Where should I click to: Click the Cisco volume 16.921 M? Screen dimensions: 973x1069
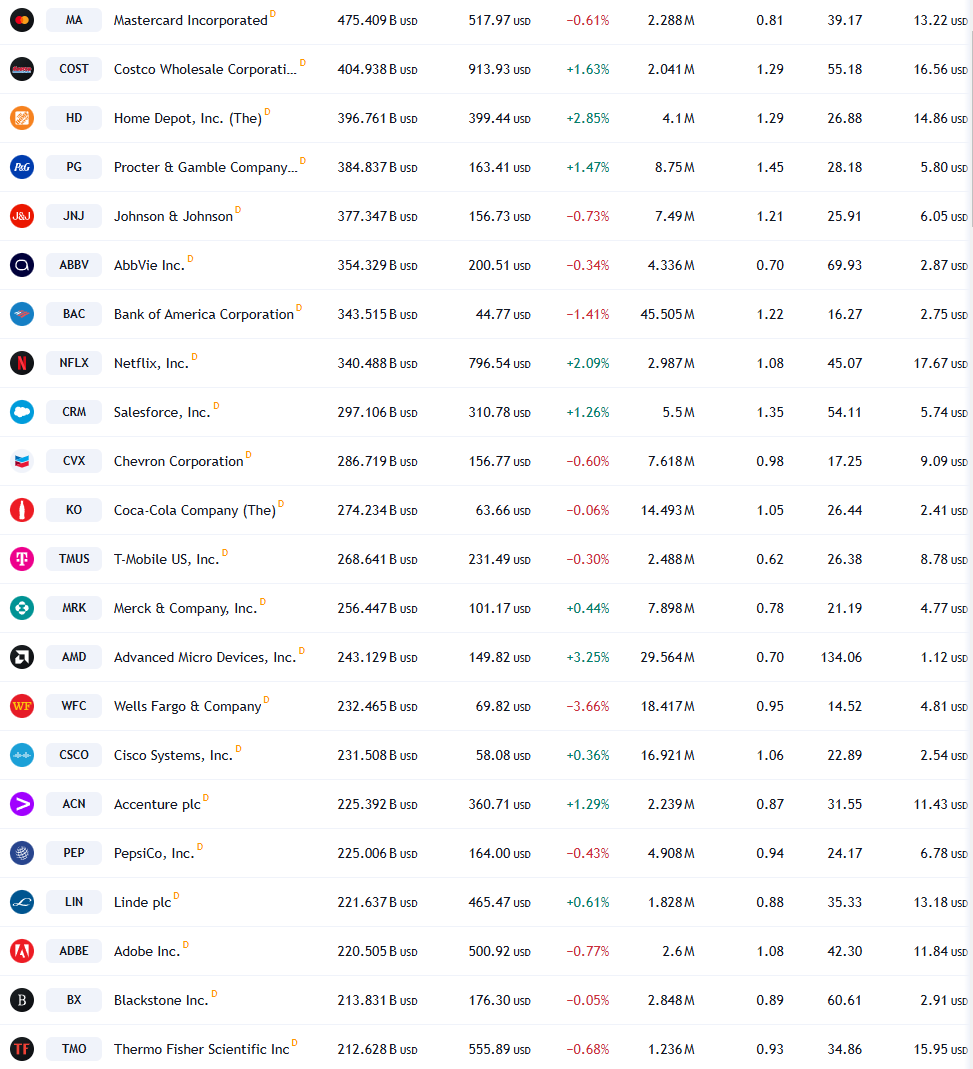(668, 755)
